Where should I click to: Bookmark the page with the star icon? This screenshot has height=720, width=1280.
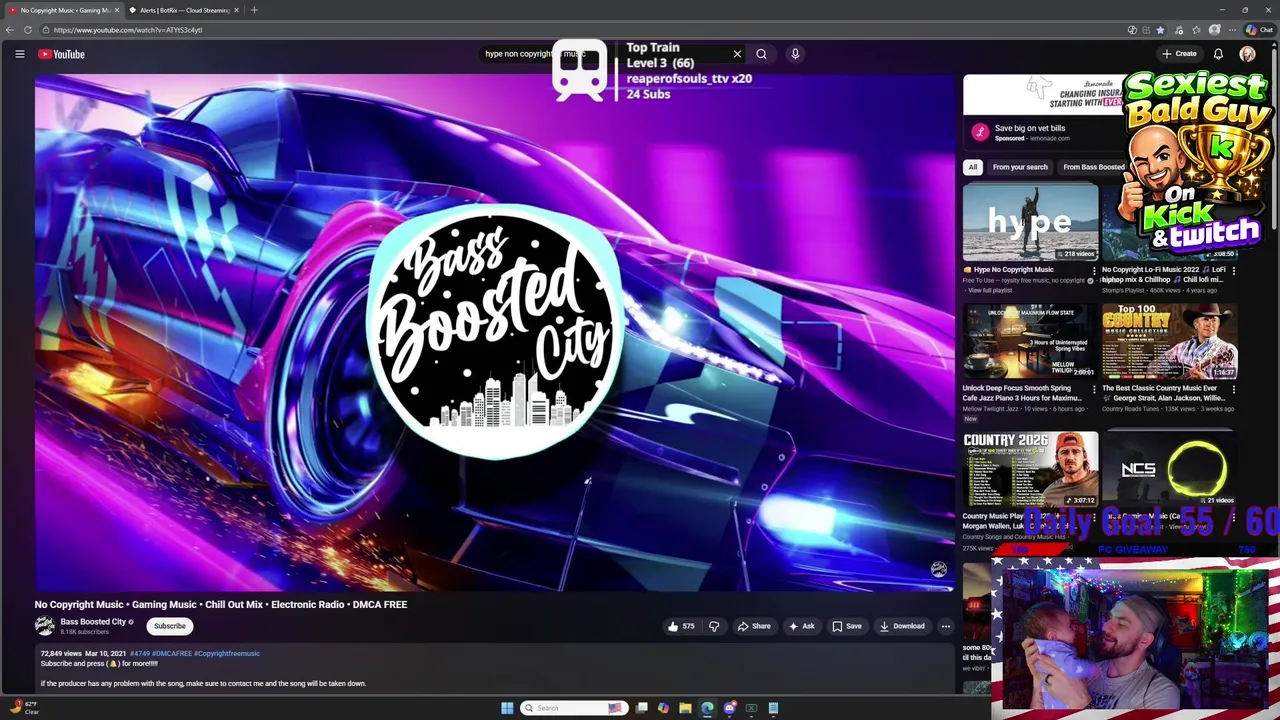pos(1160,30)
